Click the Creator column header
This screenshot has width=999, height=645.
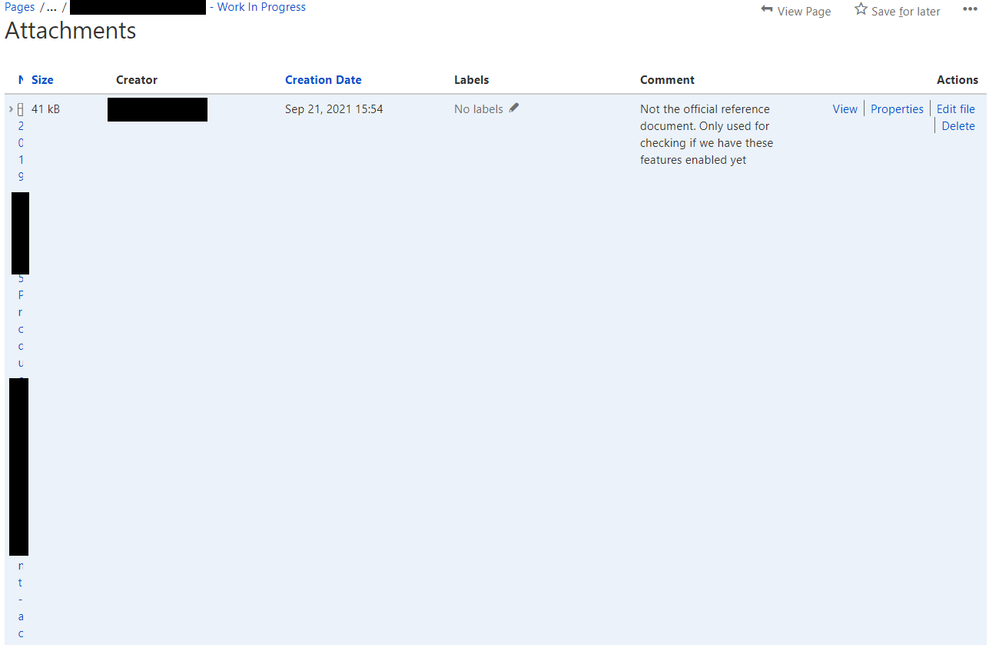(x=136, y=80)
